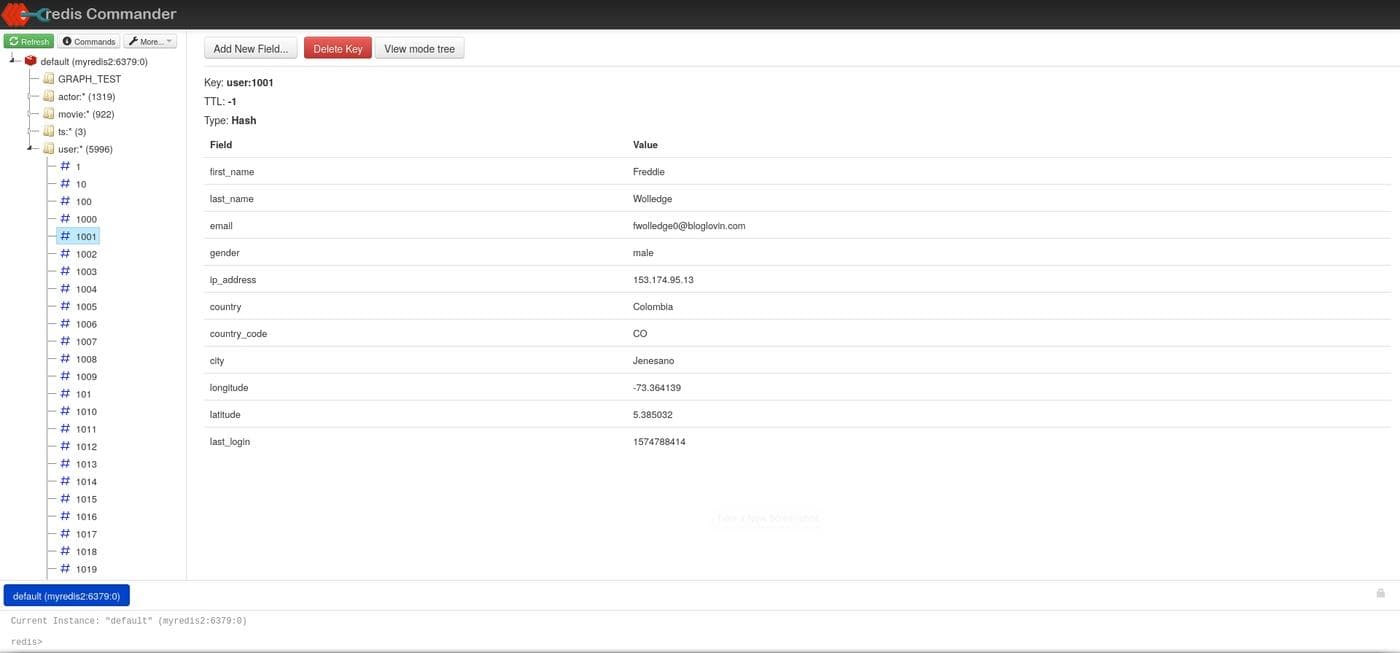Focus the redis> command input line
This screenshot has height=653, width=1400.
(x=700, y=641)
